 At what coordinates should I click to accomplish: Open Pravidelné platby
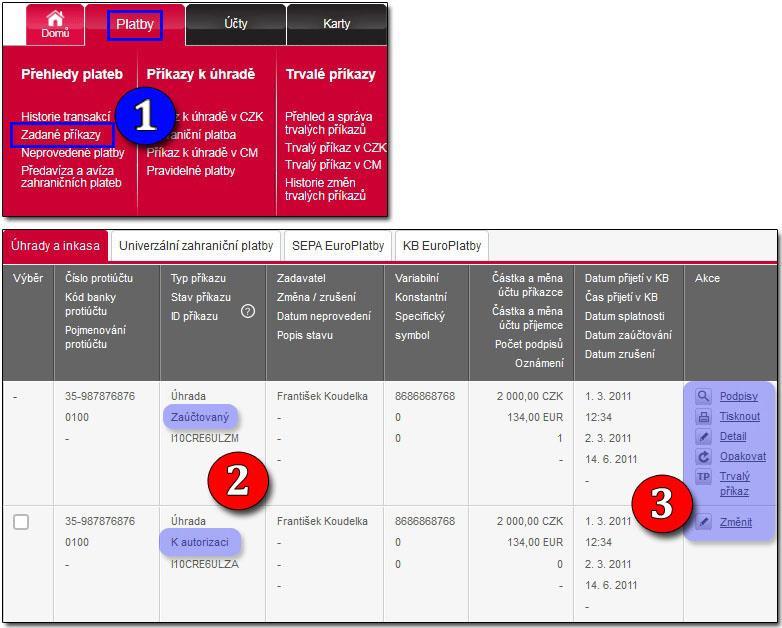click(x=191, y=171)
